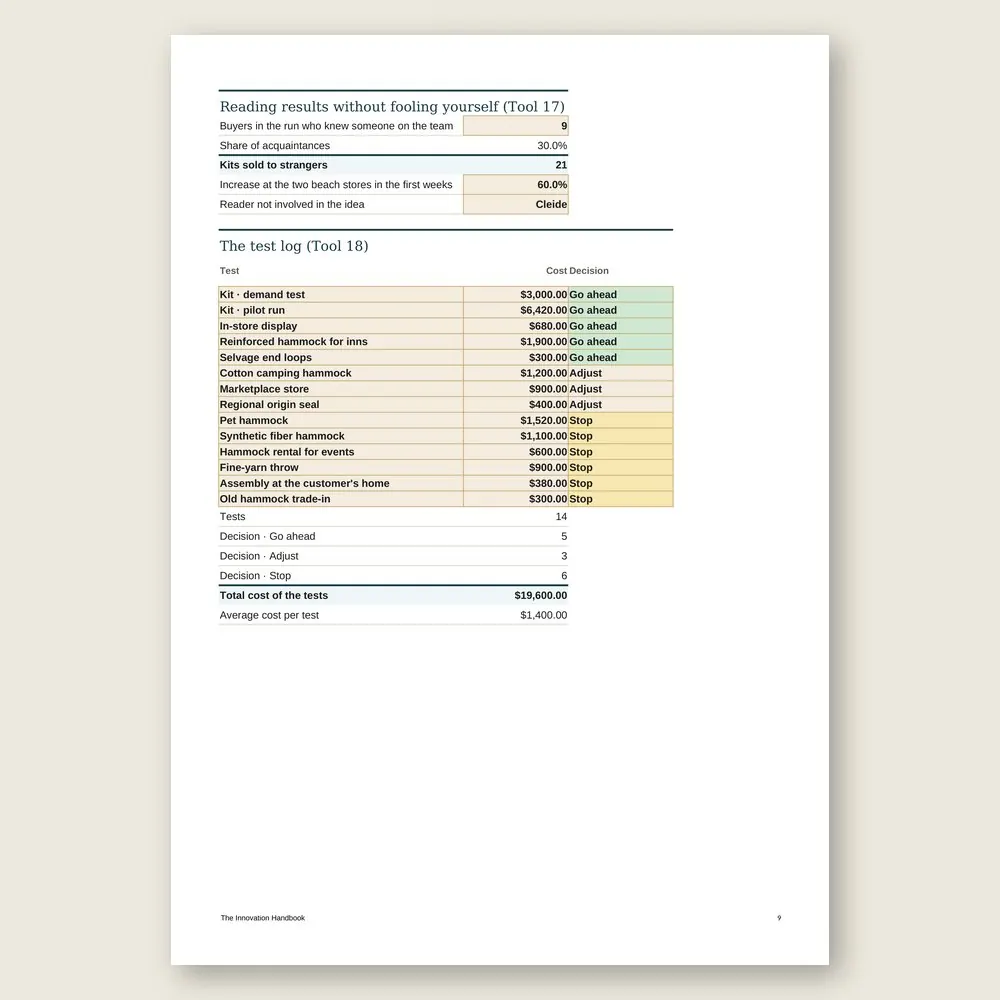Select the 'In-store display' row name
Viewport: 1000px width, 1000px height.
(x=258, y=326)
